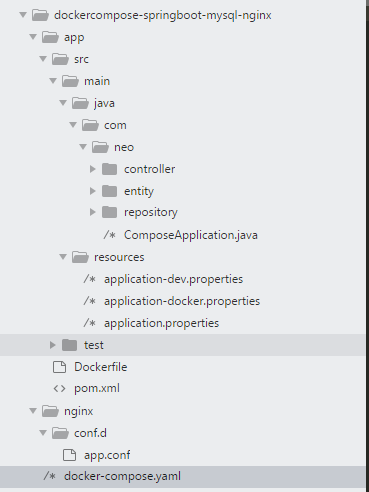This screenshot has height=492, width=369.
Task: Collapse the nginx folder arrow
Action: (x=33, y=411)
